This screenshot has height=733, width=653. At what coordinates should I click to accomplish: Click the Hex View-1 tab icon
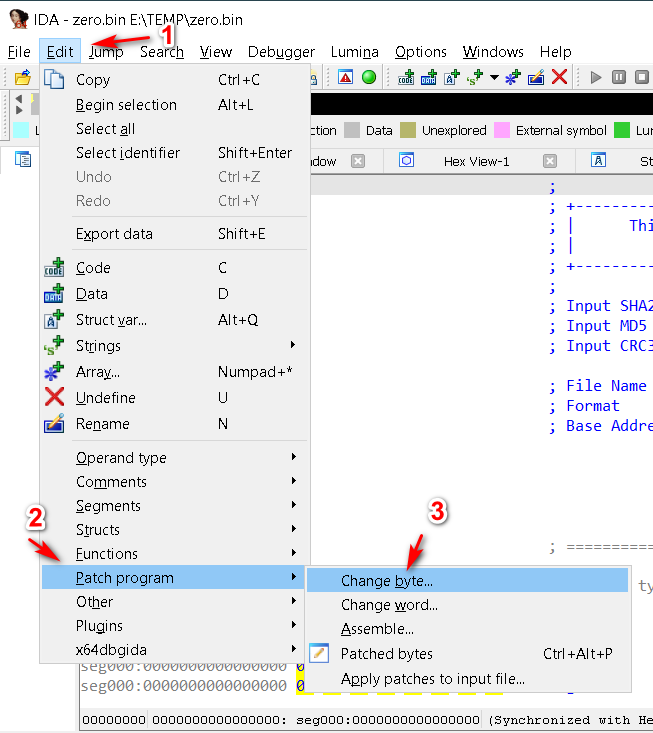[x=406, y=161]
